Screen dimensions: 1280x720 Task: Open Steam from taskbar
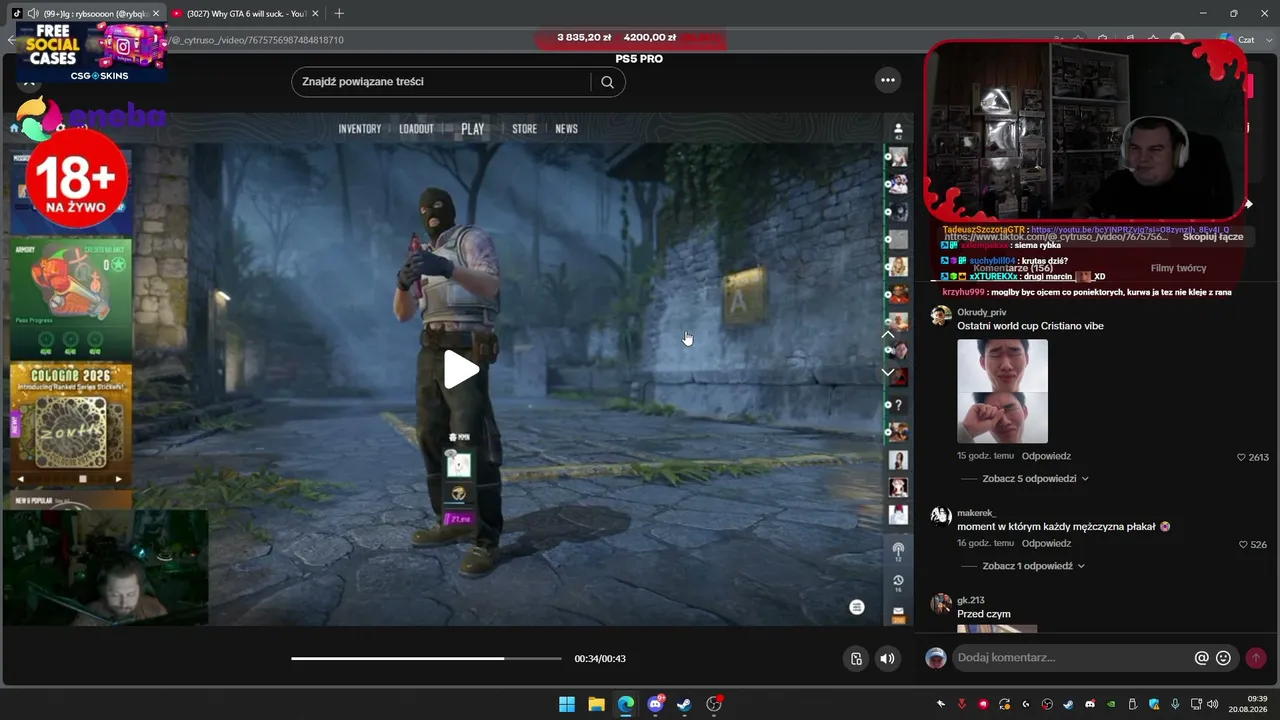(x=684, y=704)
